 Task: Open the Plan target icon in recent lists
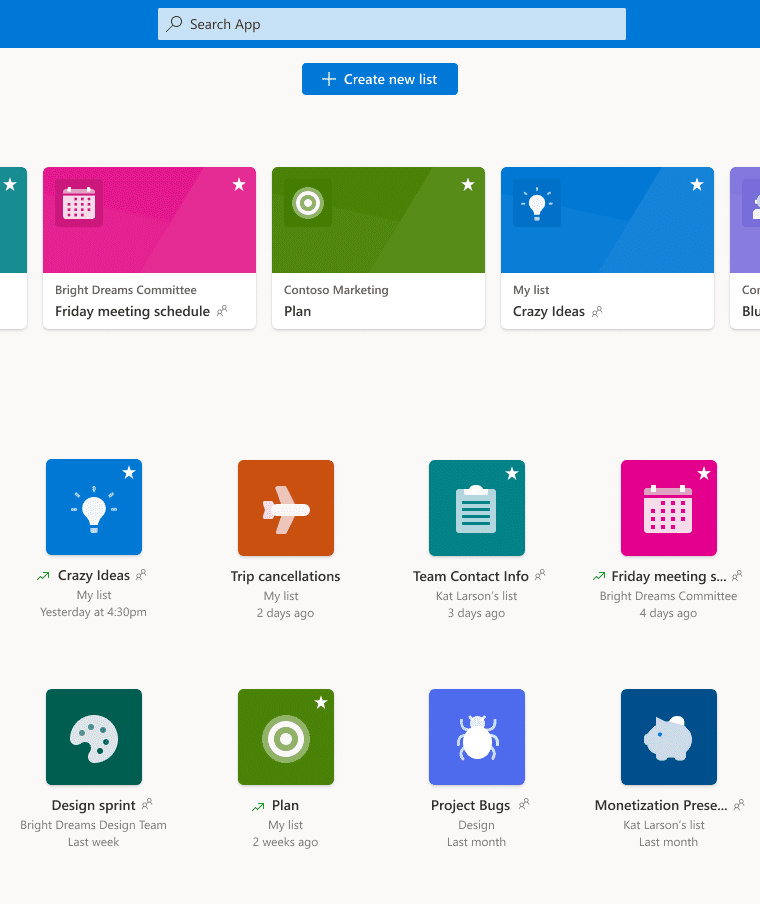coord(285,737)
